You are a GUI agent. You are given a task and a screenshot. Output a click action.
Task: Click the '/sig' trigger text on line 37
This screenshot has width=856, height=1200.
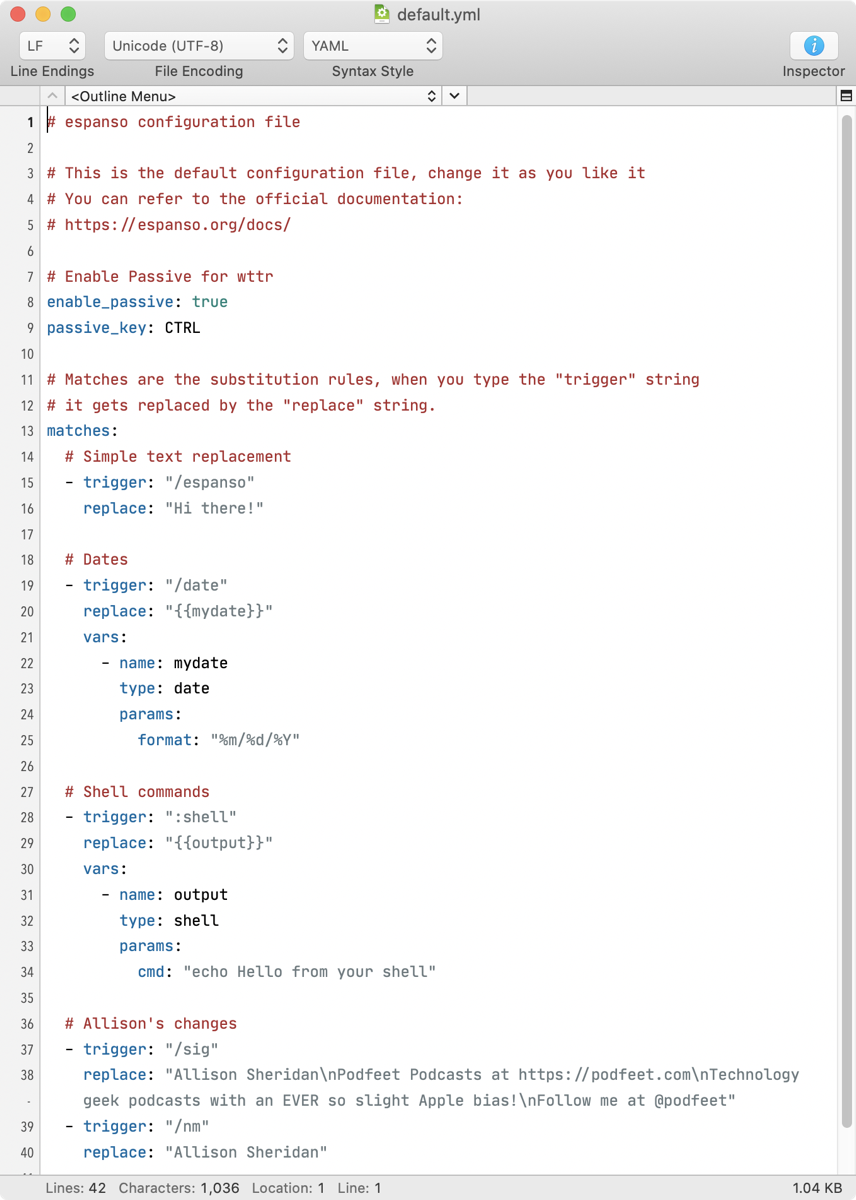pyautogui.click(x=192, y=1049)
